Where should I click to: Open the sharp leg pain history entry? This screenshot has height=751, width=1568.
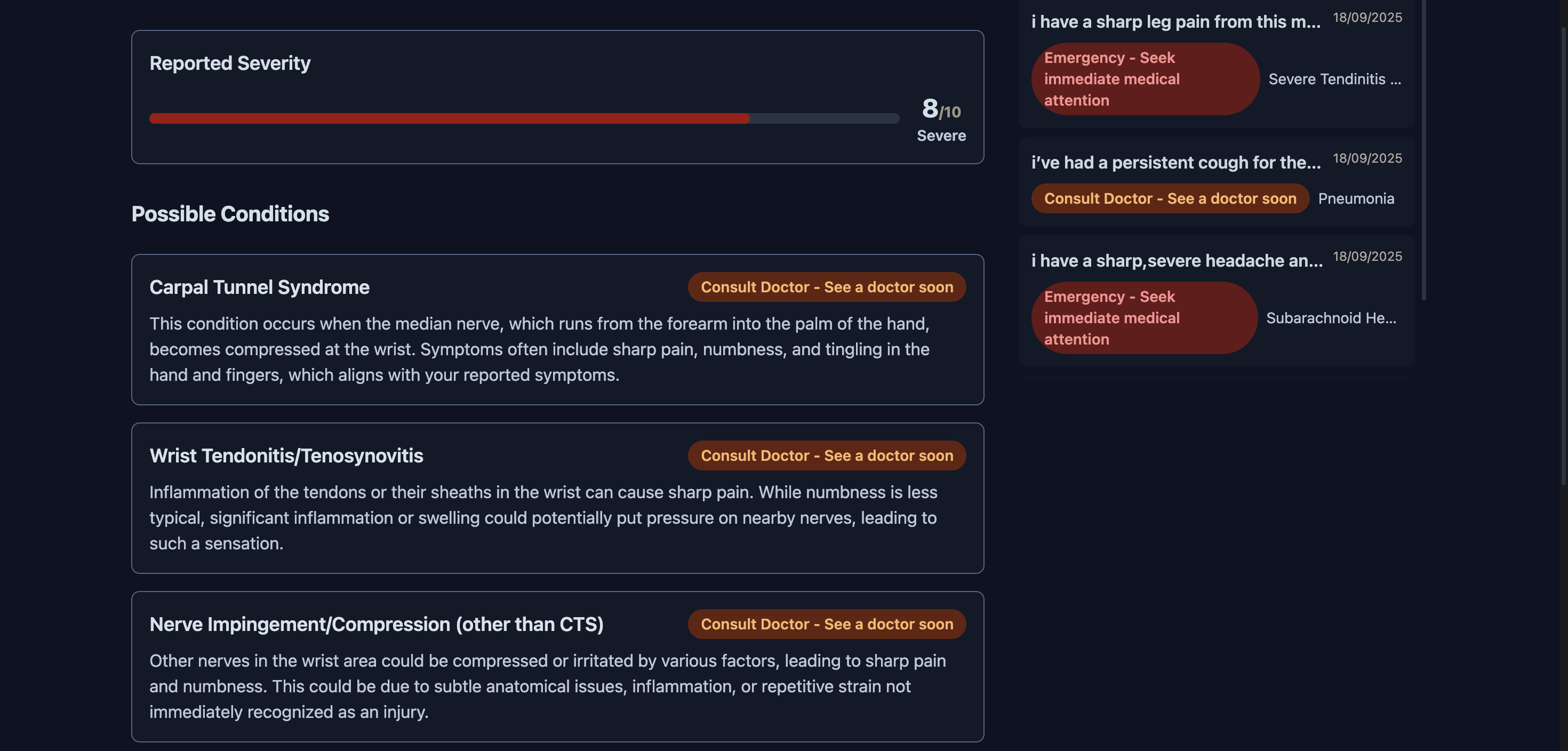pos(1175,22)
